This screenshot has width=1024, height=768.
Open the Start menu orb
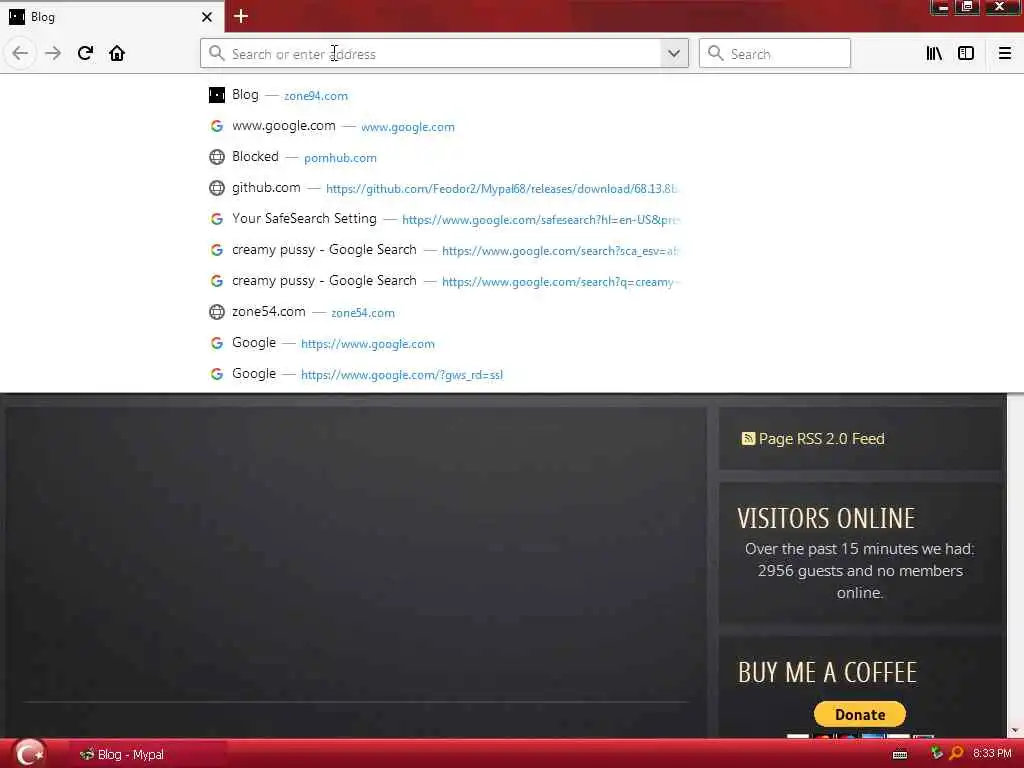[29, 754]
